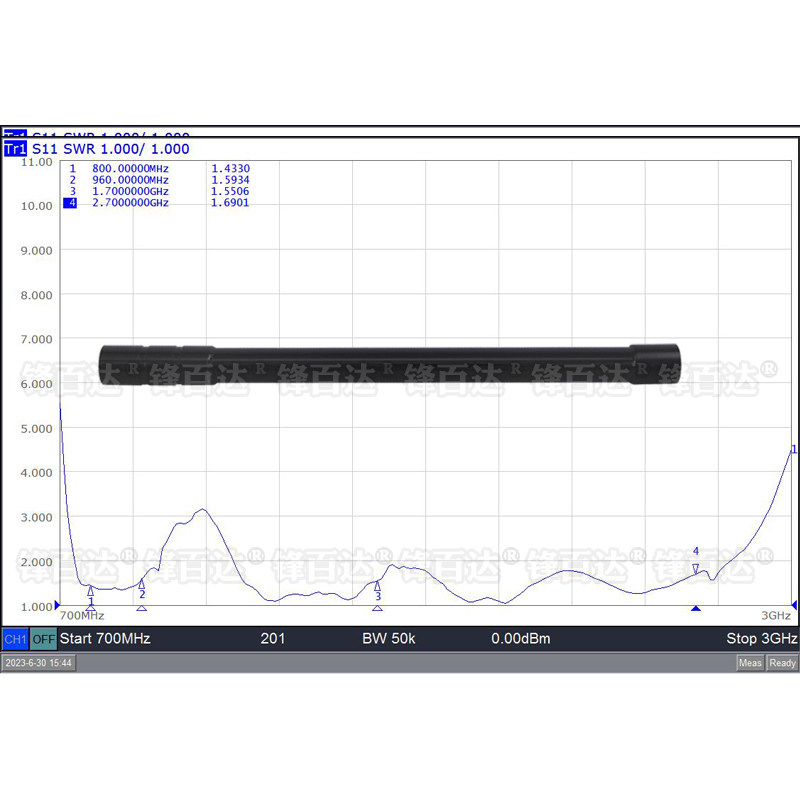Click active marker 4 triangle on trace

click(x=695, y=569)
